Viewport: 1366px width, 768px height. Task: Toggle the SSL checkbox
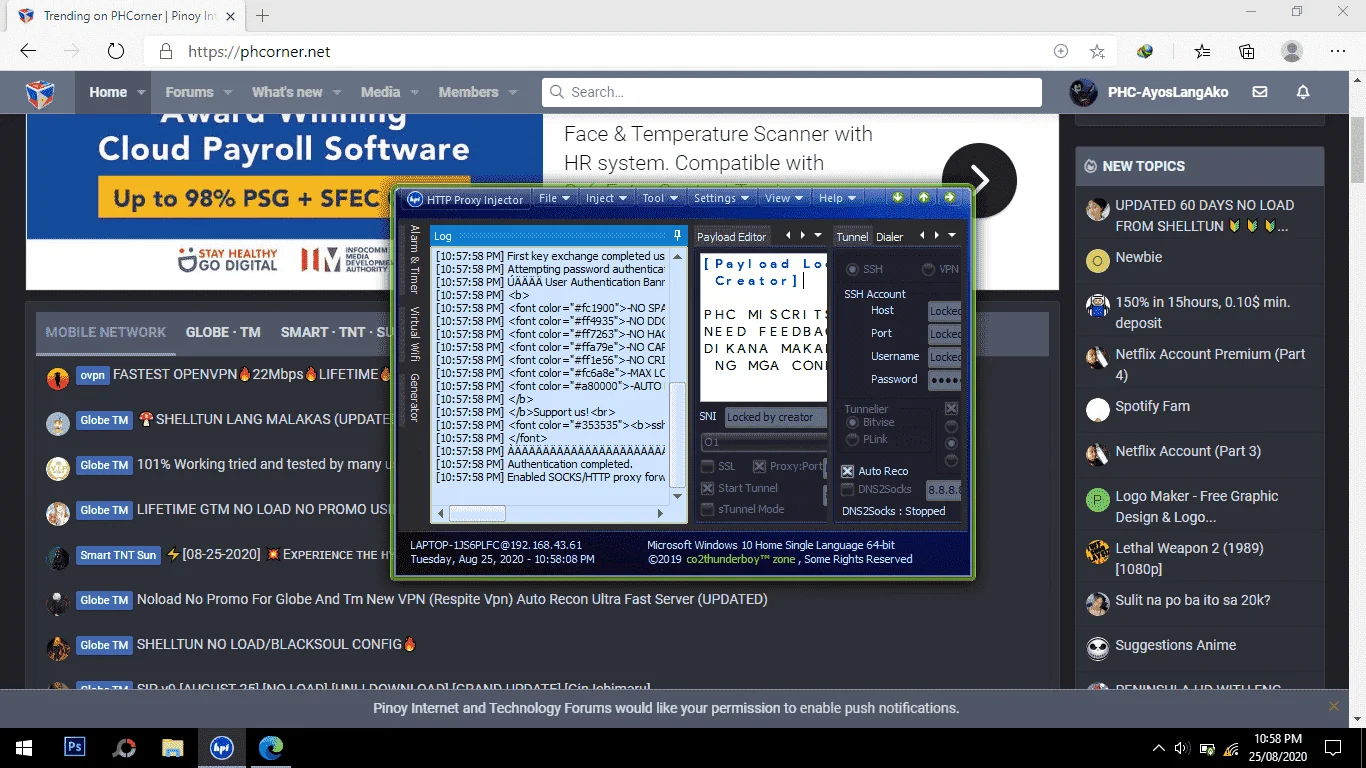pyautogui.click(x=708, y=466)
